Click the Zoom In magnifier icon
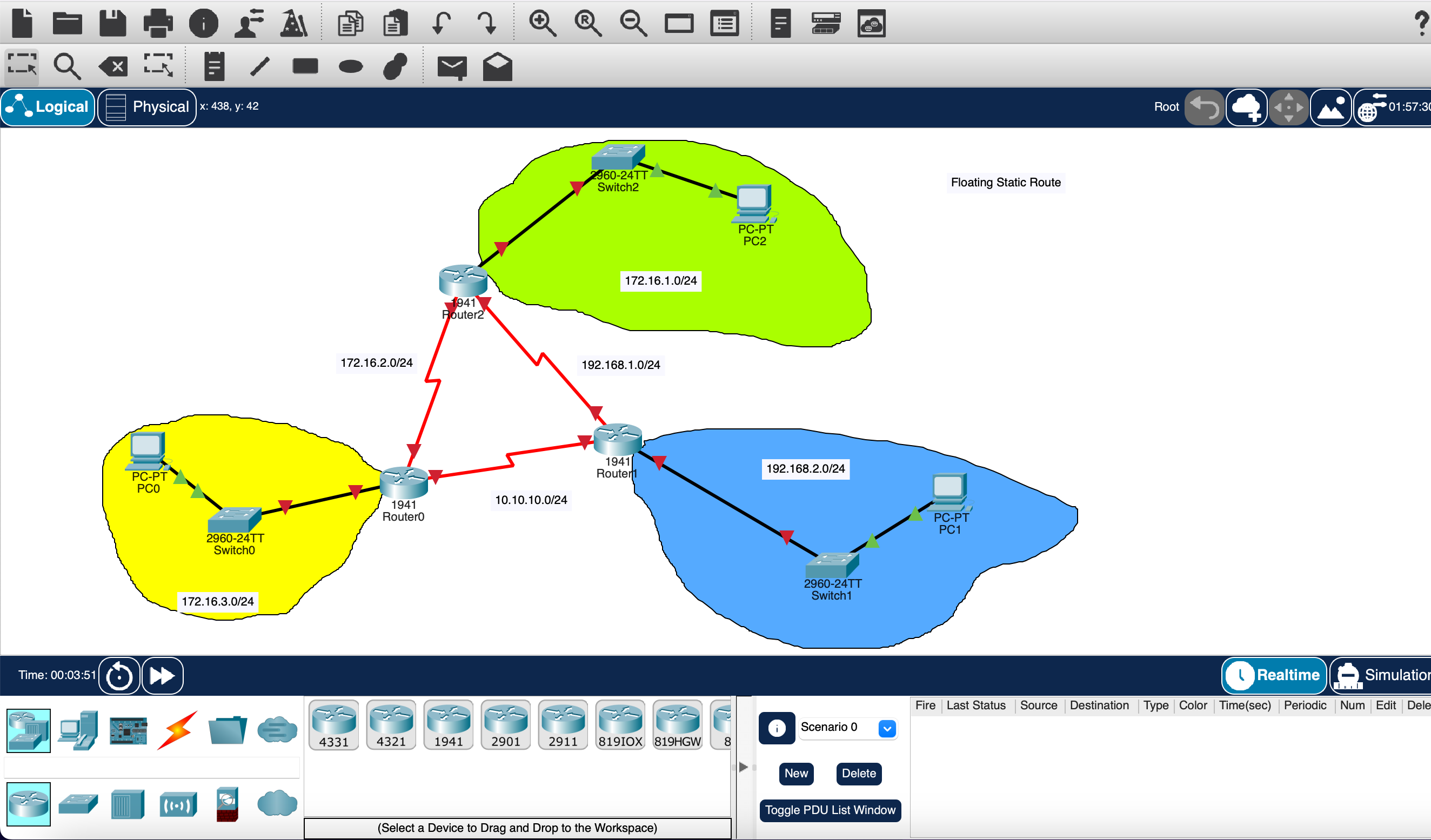The width and height of the screenshot is (1431, 840). coord(541,24)
